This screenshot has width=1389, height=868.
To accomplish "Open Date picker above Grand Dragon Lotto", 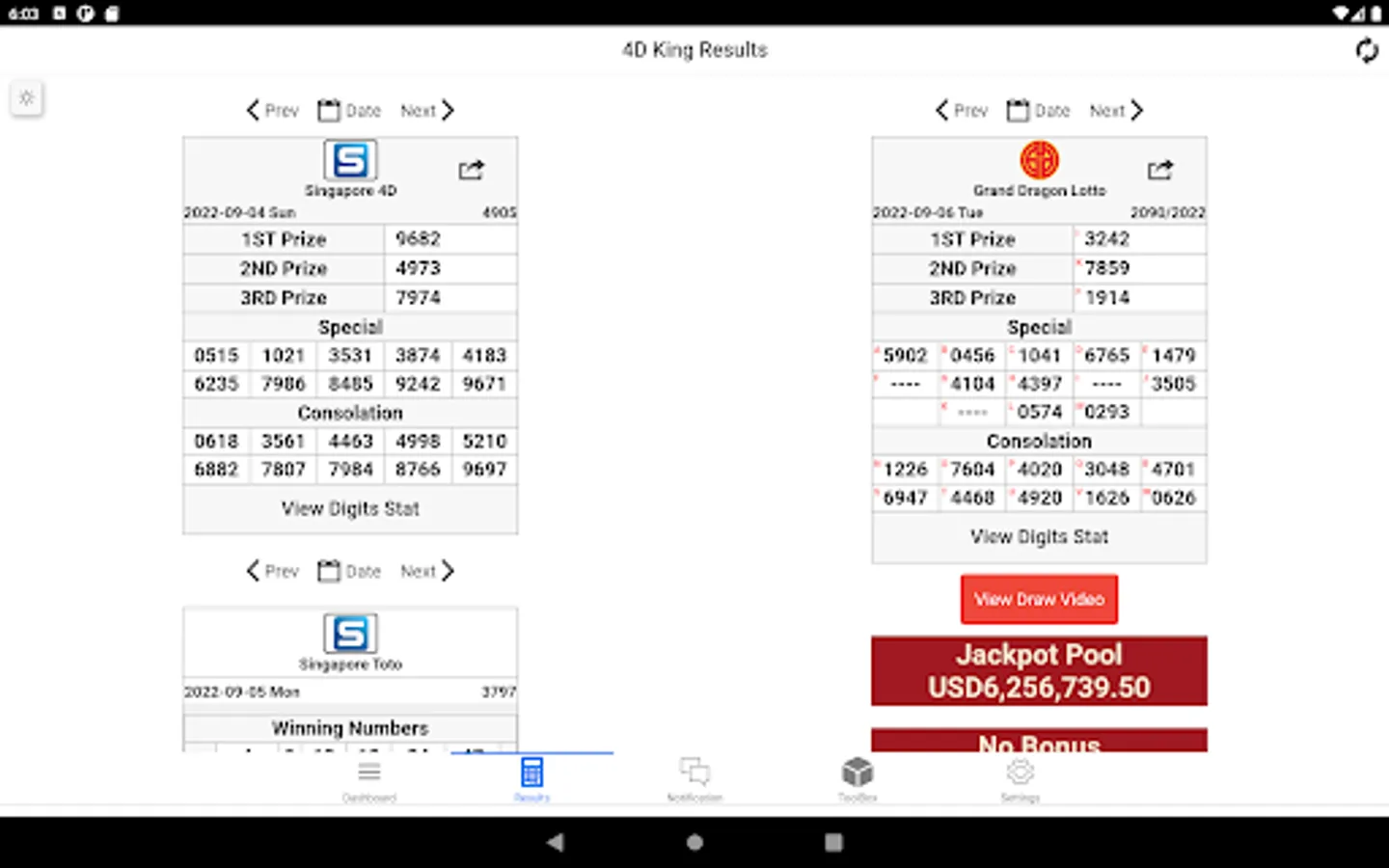I will (1038, 111).
